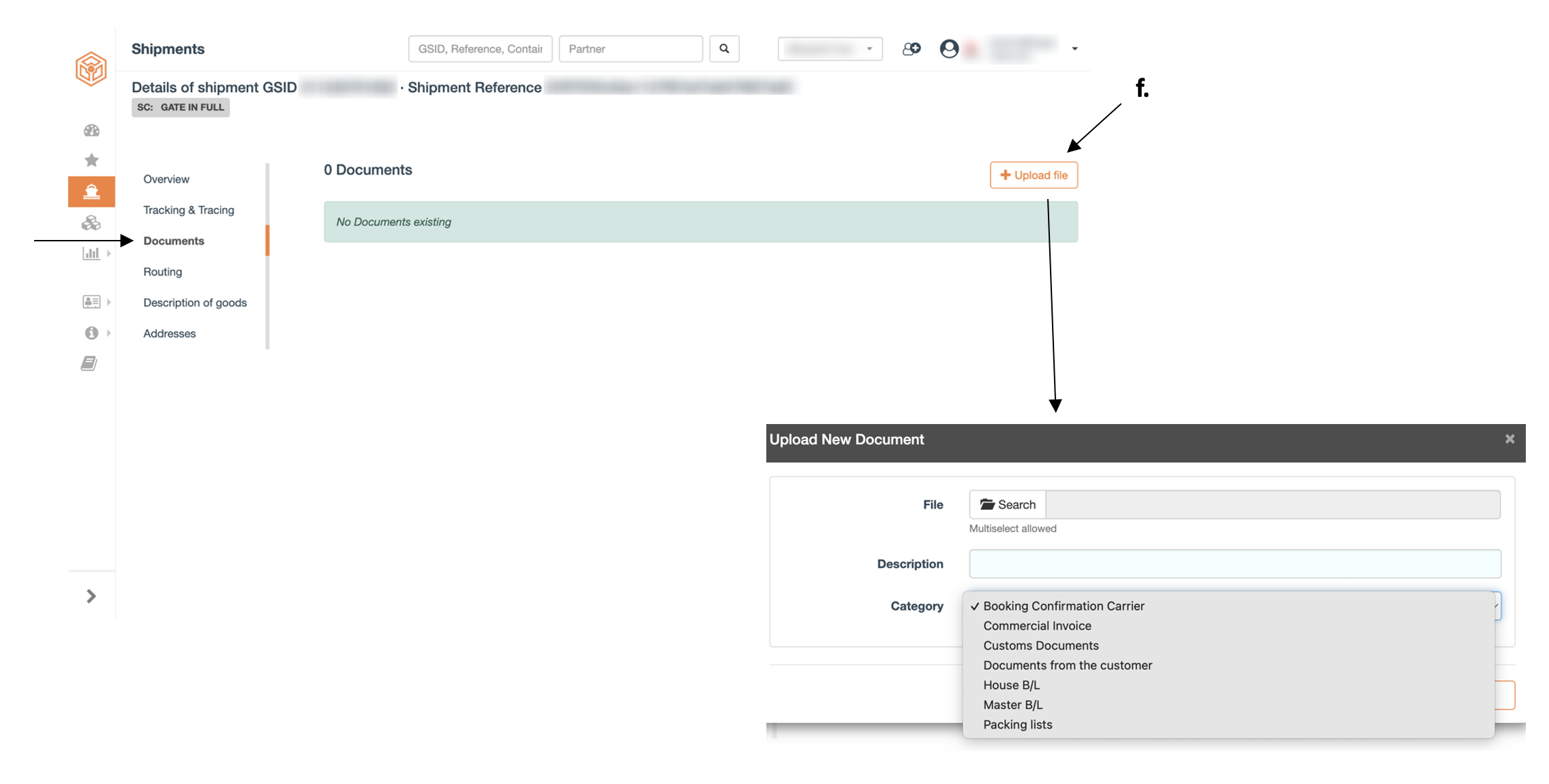Open the user account dropdown caret

pyautogui.click(x=1074, y=49)
